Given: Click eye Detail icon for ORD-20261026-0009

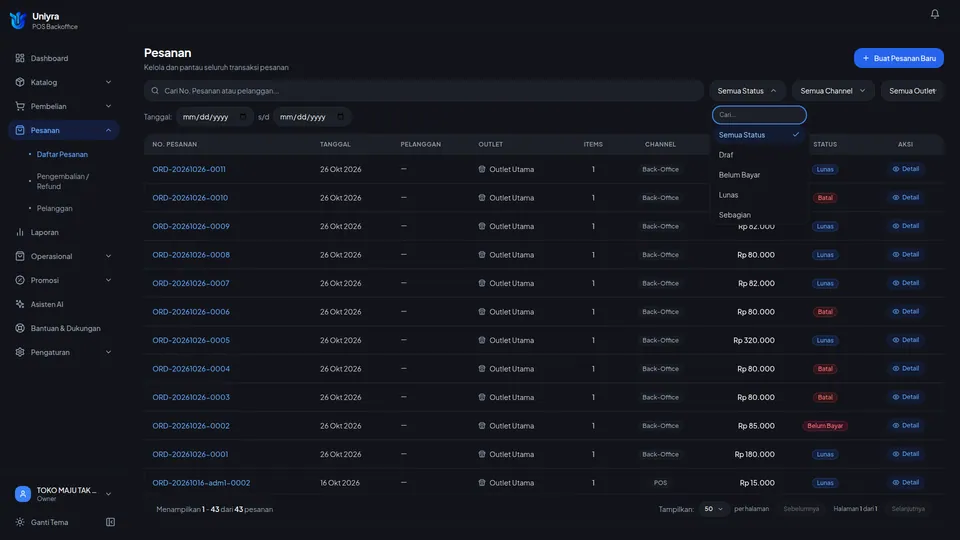Looking at the screenshot, I should tap(896, 226).
